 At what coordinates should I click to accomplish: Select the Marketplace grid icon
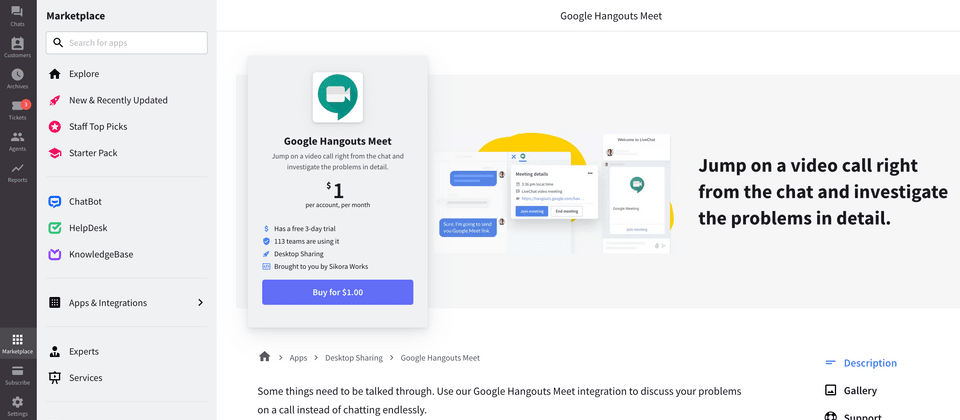pyautogui.click(x=17, y=339)
